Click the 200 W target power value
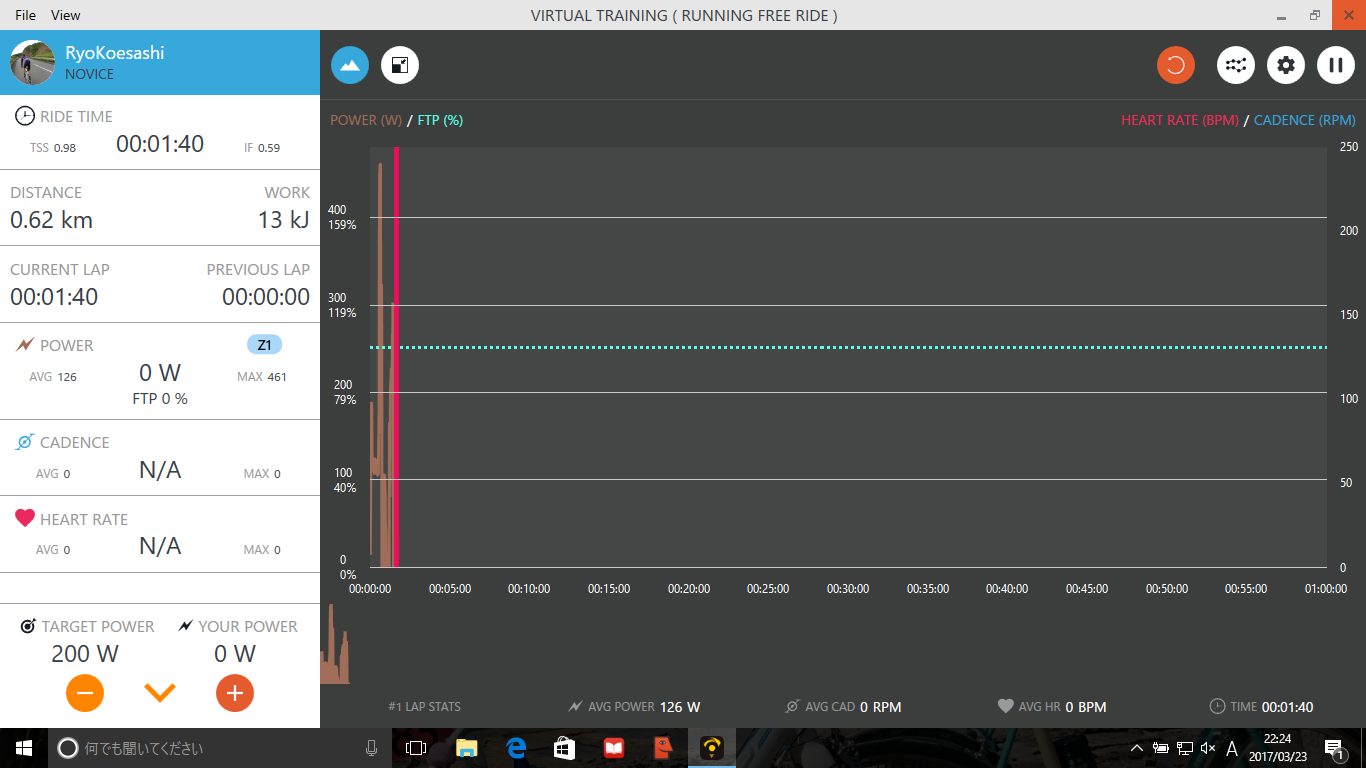This screenshot has width=1366, height=768. pyautogui.click(x=85, y=654)
